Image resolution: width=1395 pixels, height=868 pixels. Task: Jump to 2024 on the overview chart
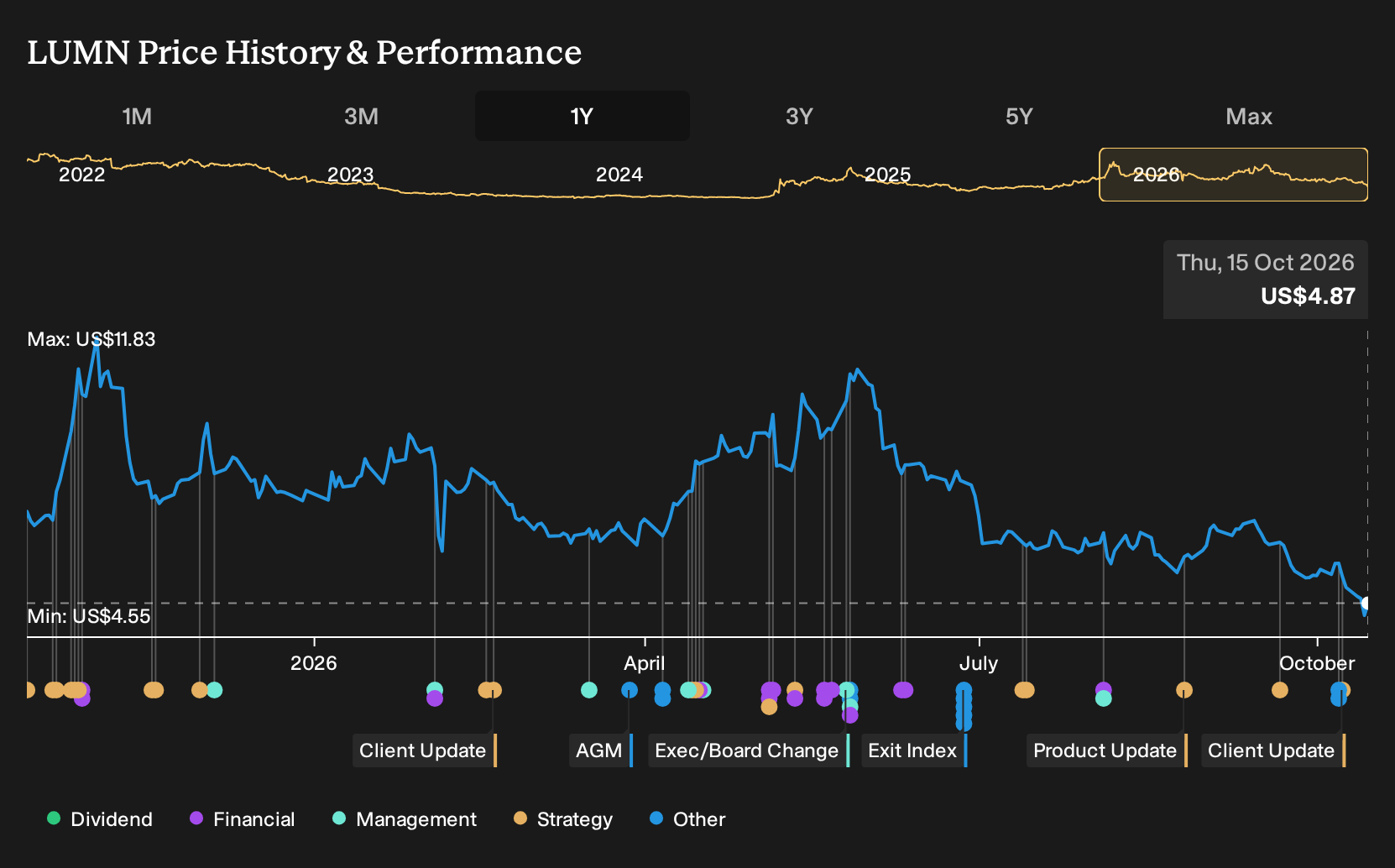[619, 175]
